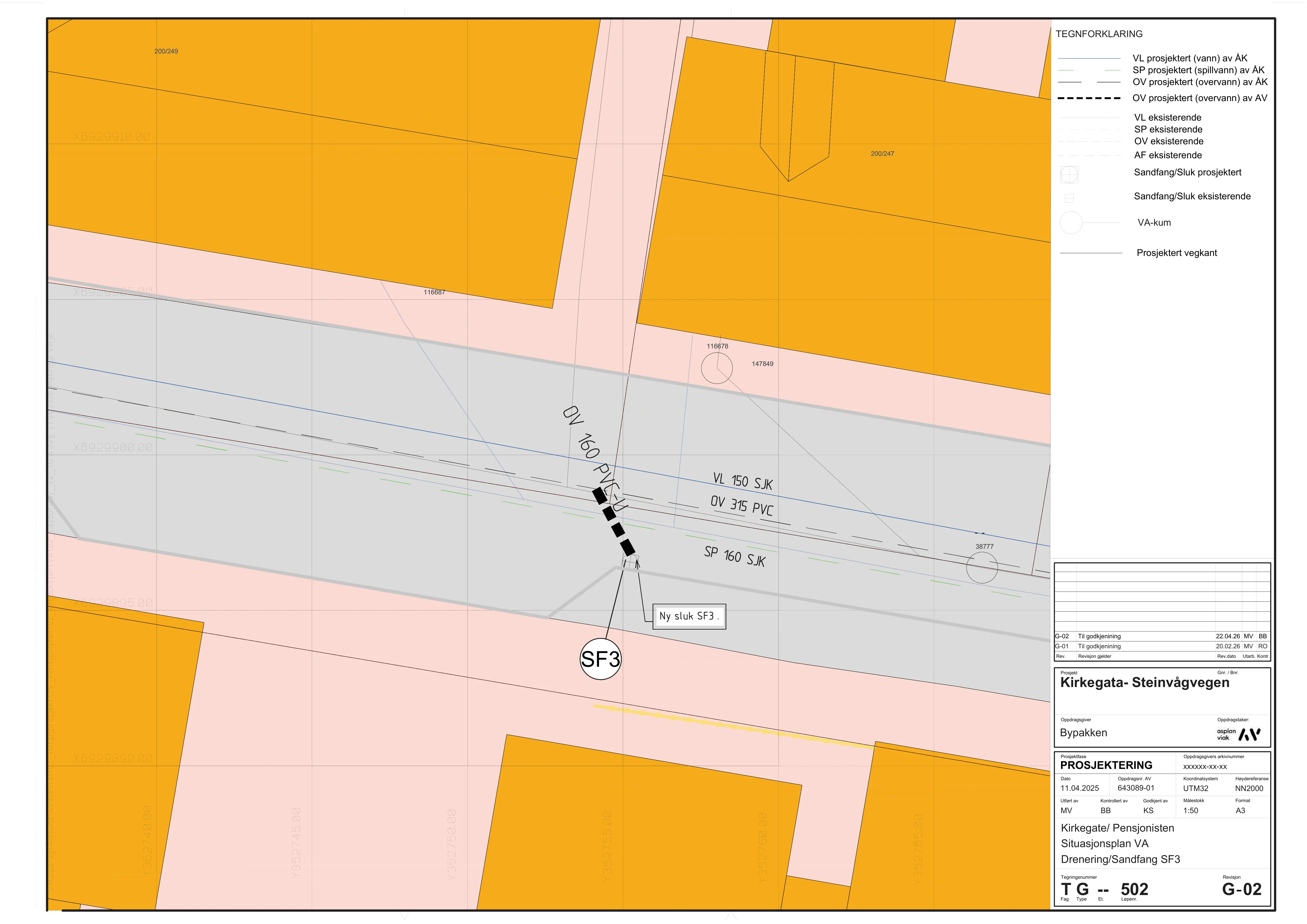Click the drawing number '502'

click(x=1134, y=889)
